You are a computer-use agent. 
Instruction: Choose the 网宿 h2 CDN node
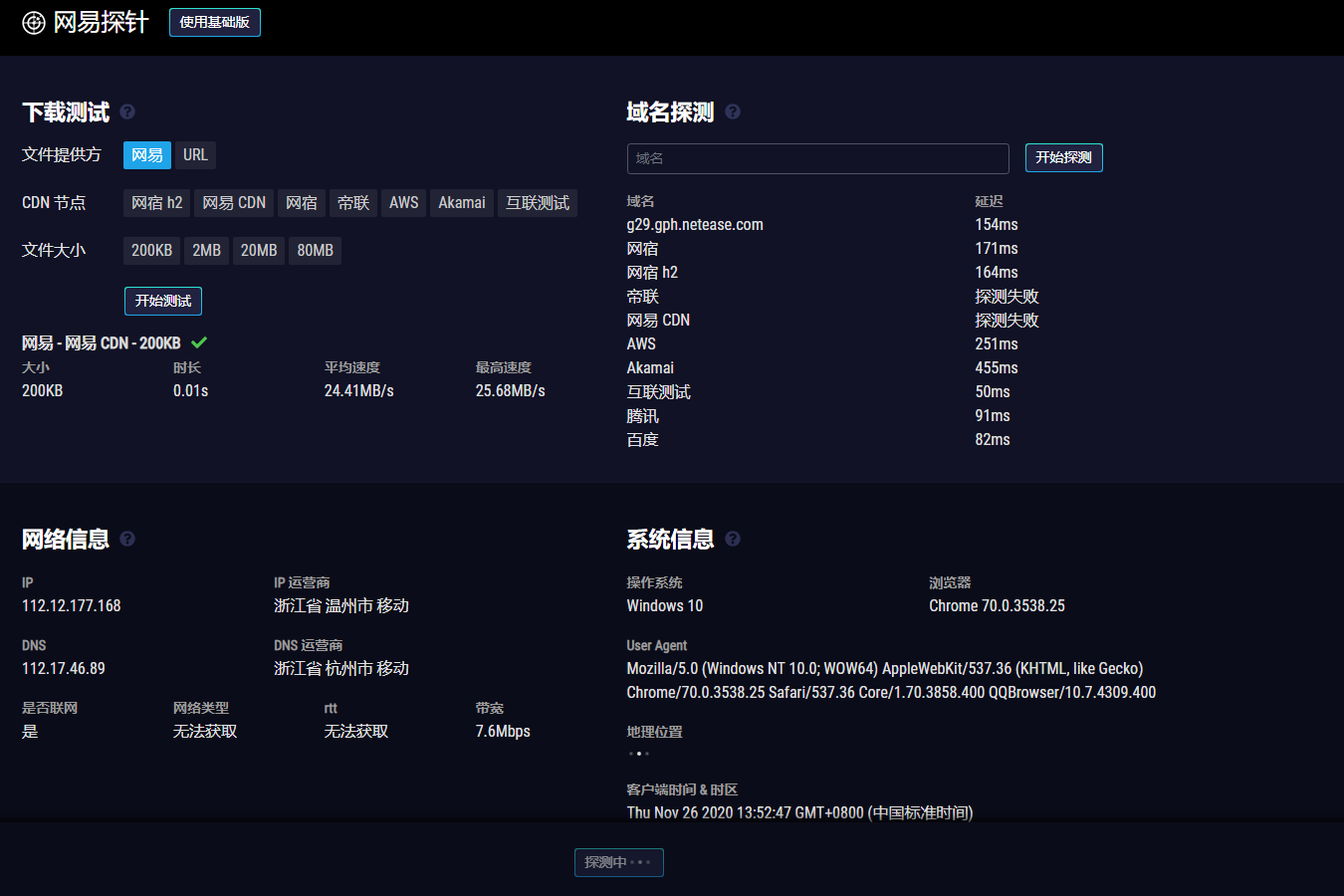point(157,203)
